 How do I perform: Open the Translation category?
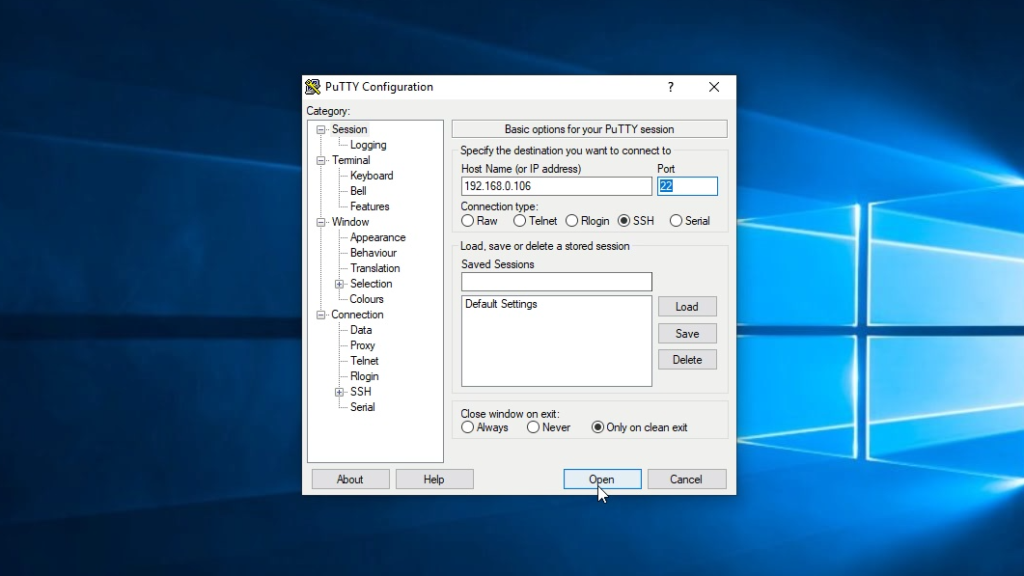(375, 268)
